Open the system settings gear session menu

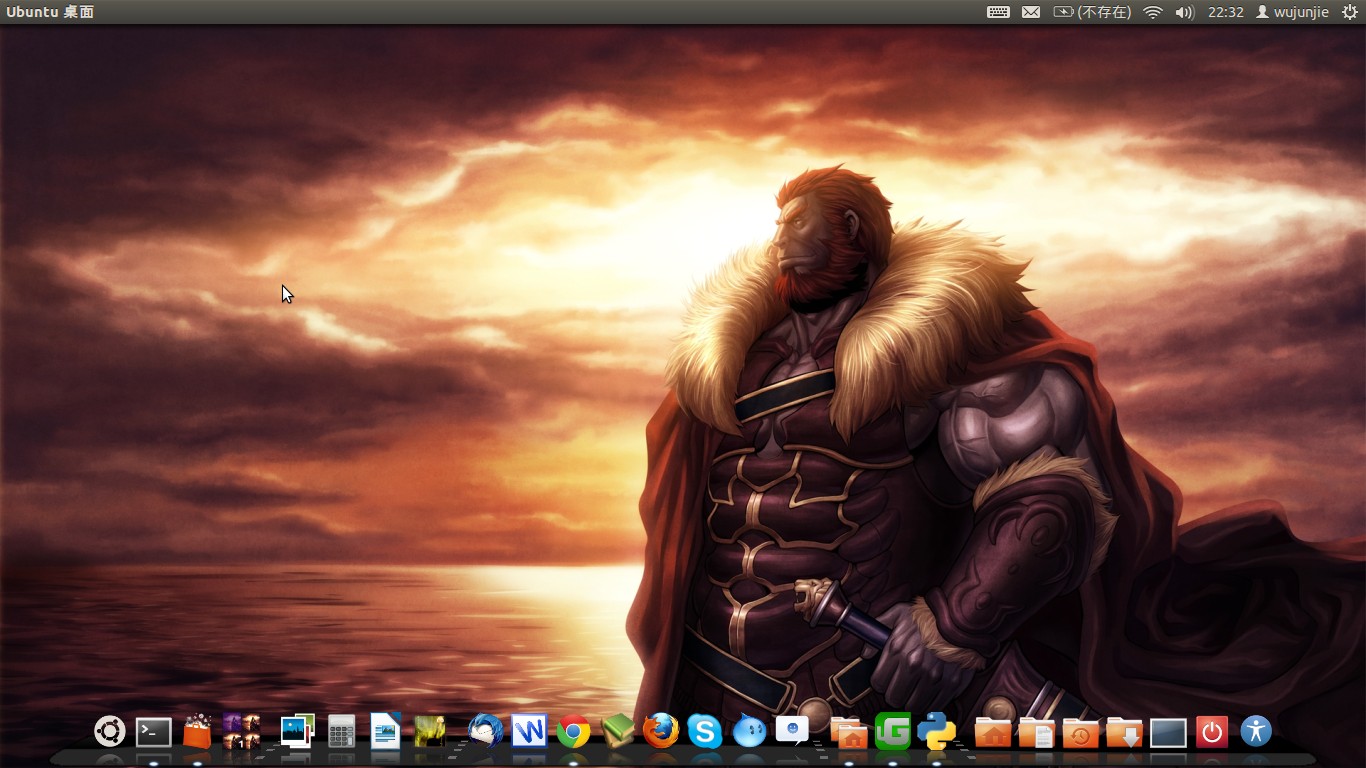[1350, 12]
